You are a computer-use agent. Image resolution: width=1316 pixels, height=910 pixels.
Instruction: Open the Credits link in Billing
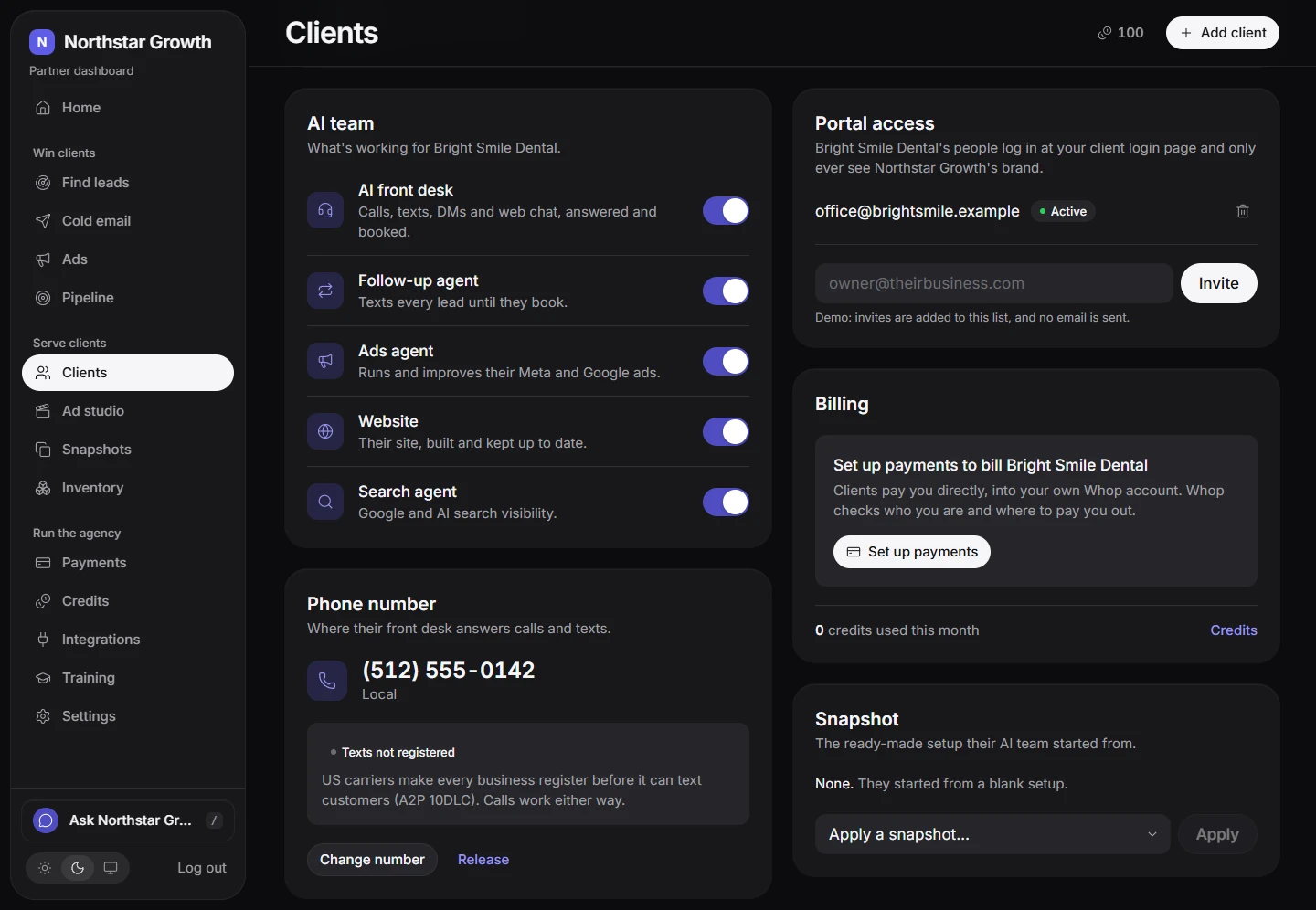(x=1234, y=630)
